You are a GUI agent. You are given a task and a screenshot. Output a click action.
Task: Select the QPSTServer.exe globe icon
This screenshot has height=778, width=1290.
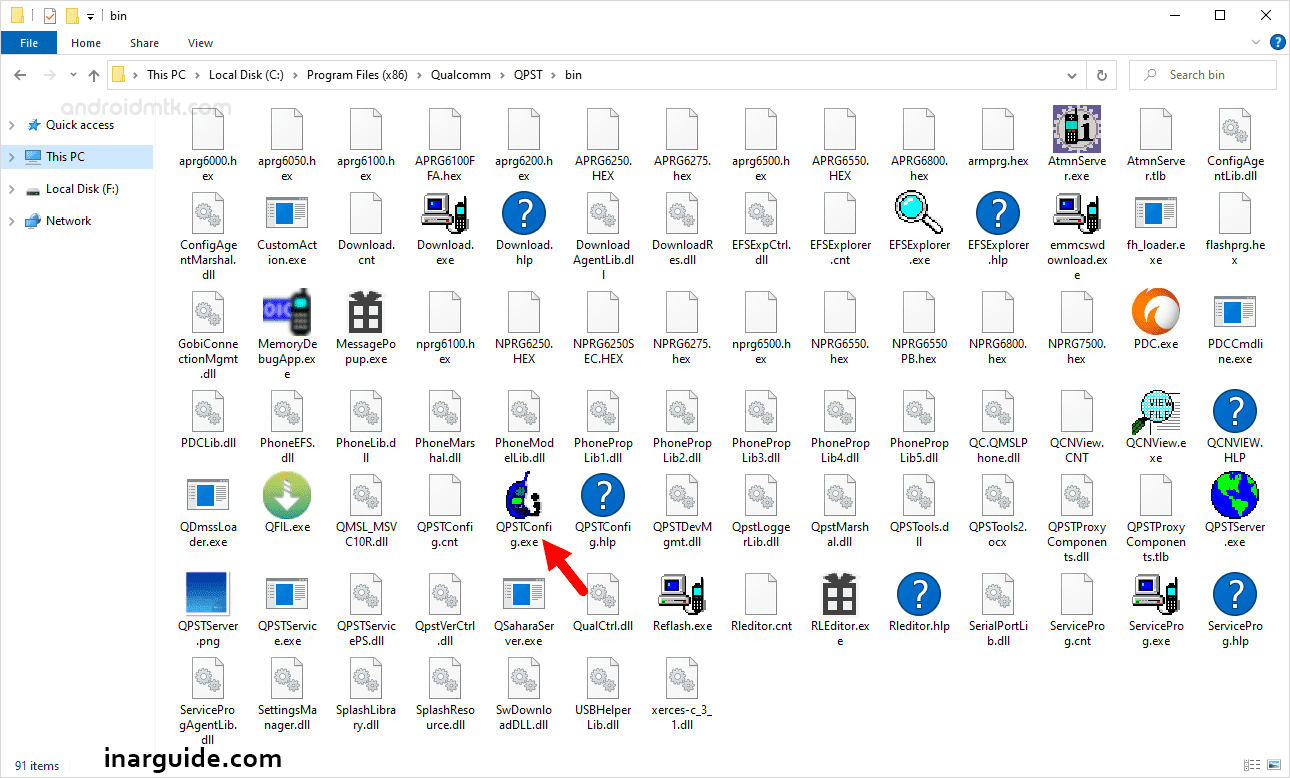pyautogui.click(x=1235, y=495)
